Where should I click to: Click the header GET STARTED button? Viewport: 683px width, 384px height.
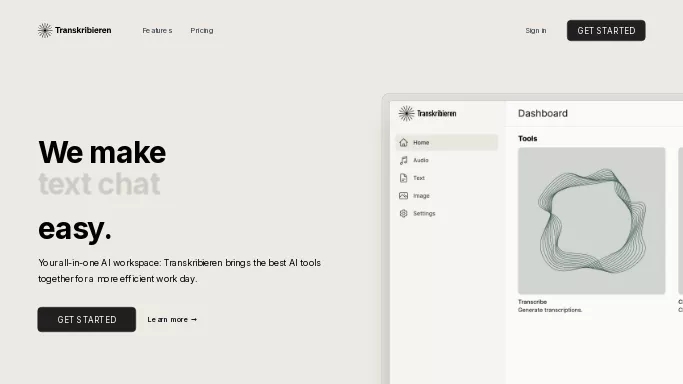pyautogui.click(x=606, y=30)
